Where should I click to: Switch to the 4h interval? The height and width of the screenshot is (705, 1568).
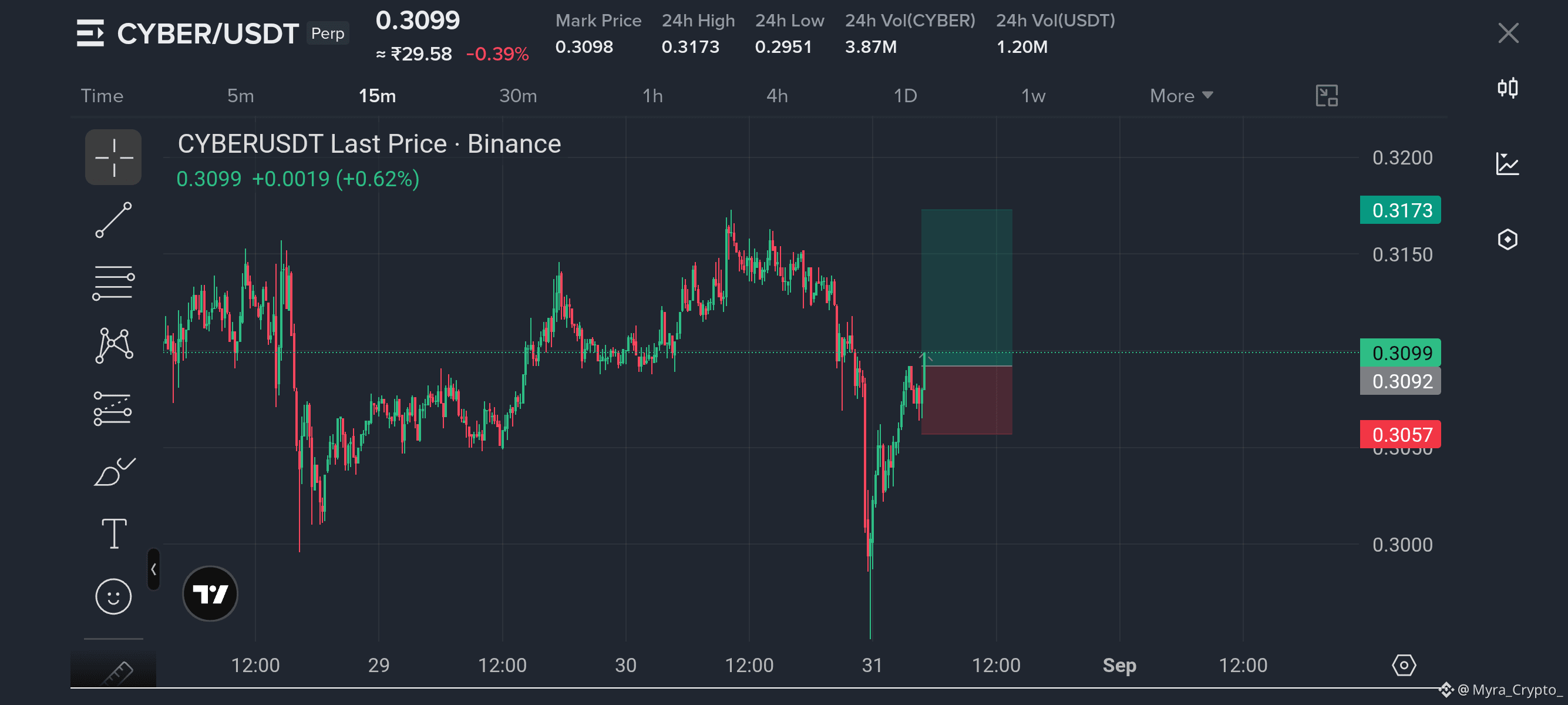pyautogui.click(x=777, y=96)
